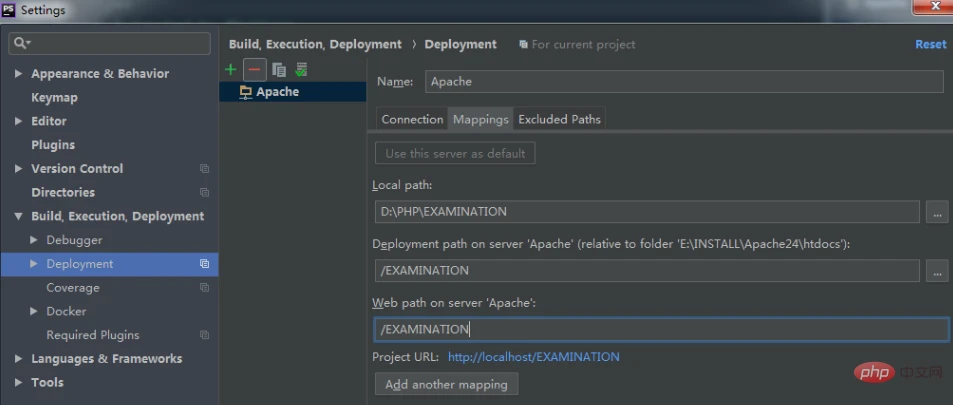The height and width of the screenshot is (405, 953).
Task: Browse for Deployment path with ellipsis button
Action: 937,271
